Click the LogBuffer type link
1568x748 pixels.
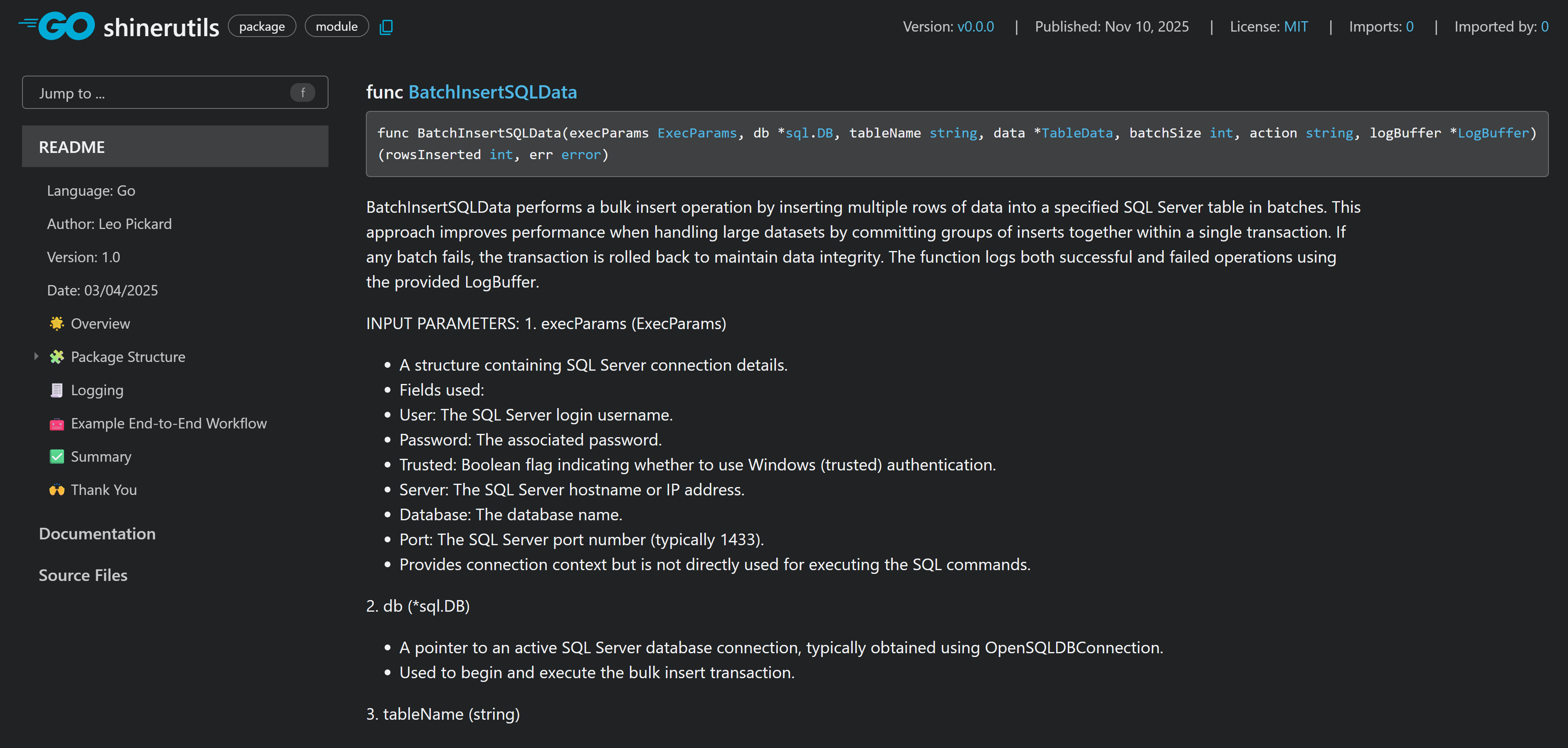click(x=1492, y=133)
